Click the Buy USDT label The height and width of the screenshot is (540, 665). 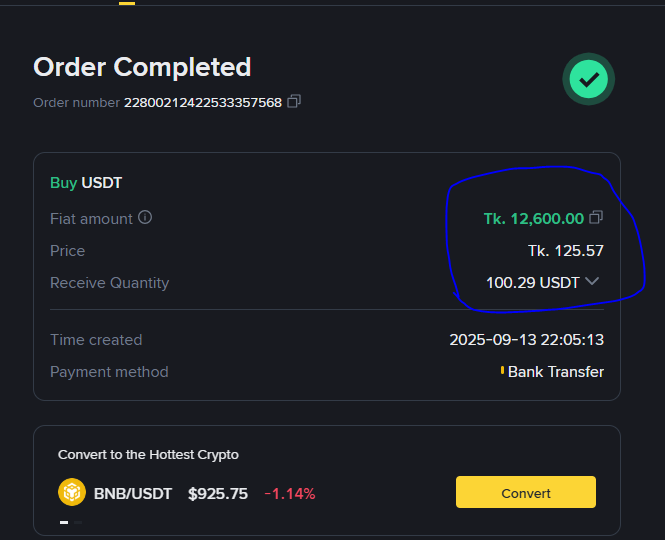pos(86,183)
